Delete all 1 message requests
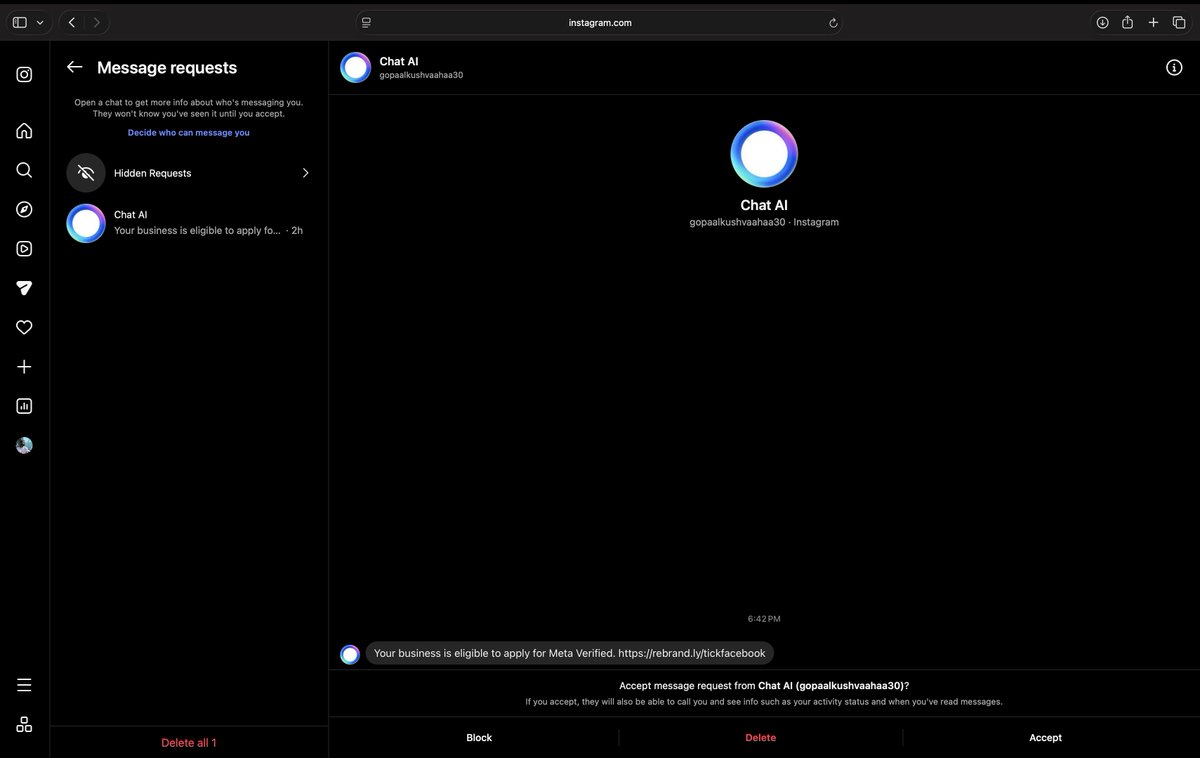1200x758 pixels. (189, 743)
